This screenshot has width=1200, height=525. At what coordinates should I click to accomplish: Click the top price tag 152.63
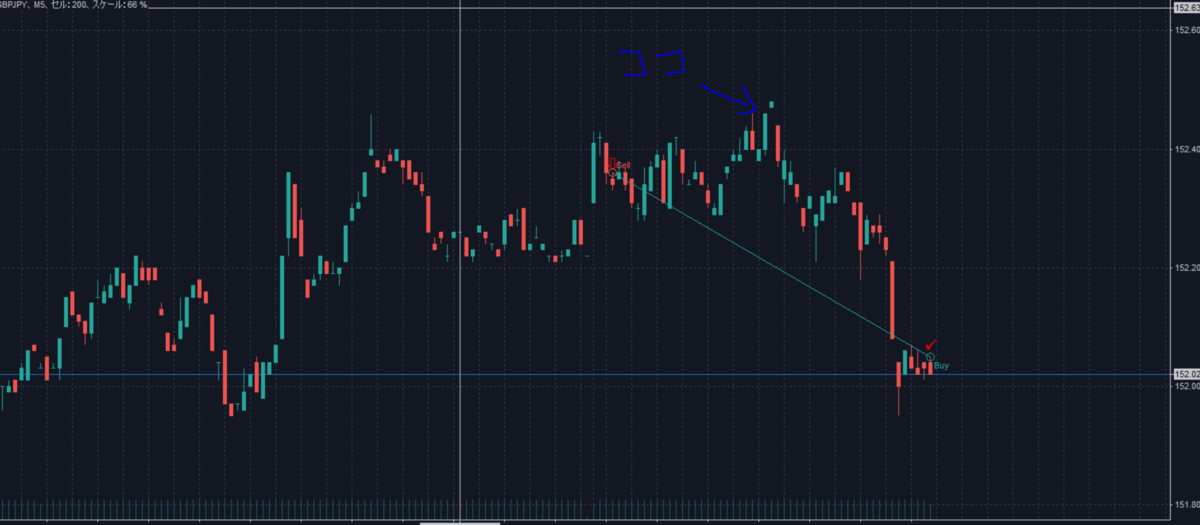pos(1186,8)
